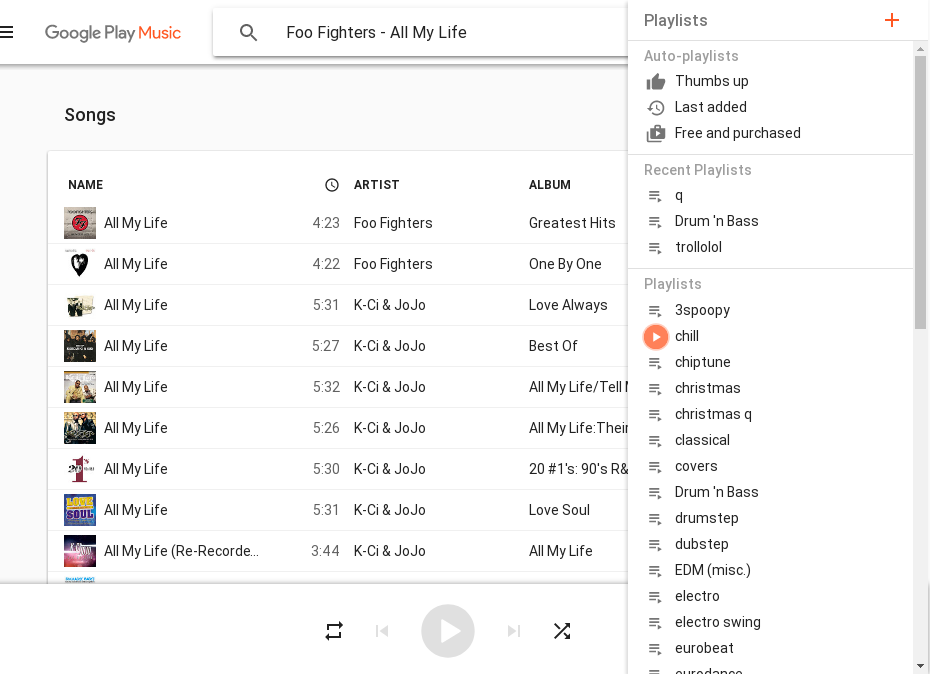Screen dimensions: 930x674
Task: Open the Last added auto-playlist
Action: coord(710,107)
